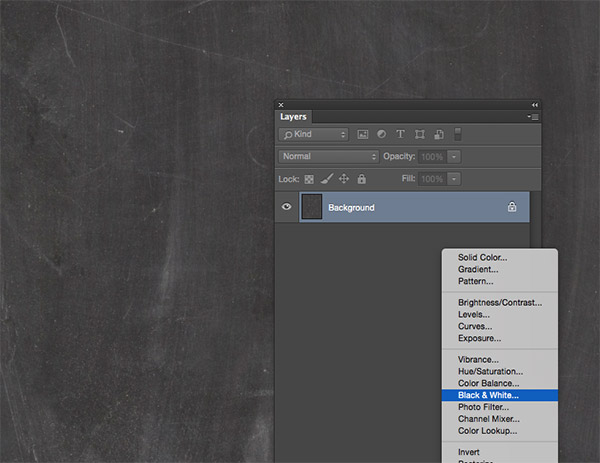Open the Normal blend mode dropdown
Viewport: 600px width, 463px height.
coord(329,157)
